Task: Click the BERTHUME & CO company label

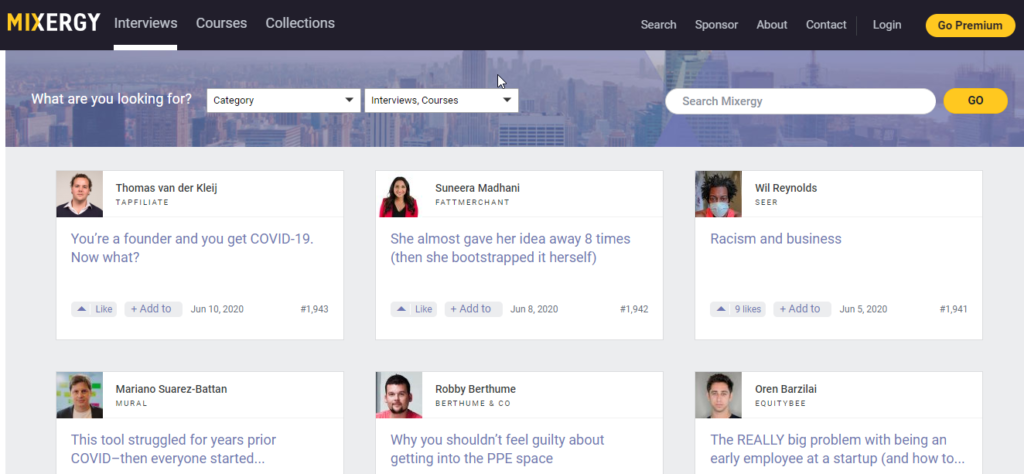Action: [x=475, y=403]
